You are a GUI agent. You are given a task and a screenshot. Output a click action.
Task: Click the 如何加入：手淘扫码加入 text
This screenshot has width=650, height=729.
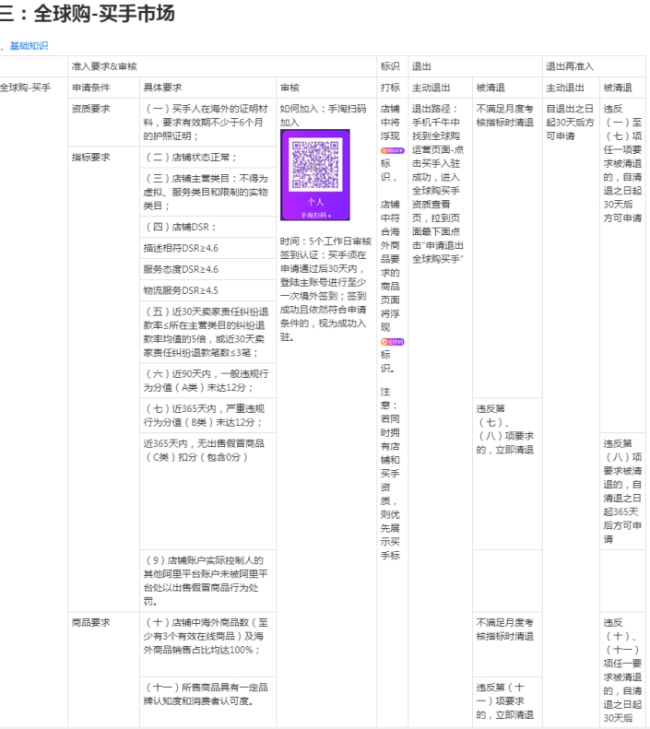coord(323,115)
